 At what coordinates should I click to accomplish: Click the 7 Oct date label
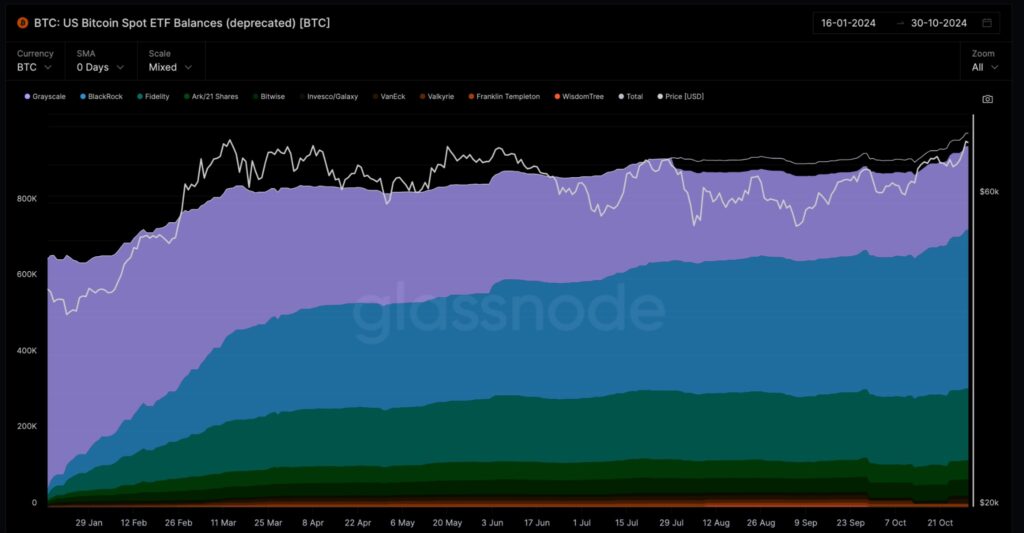[895, 523]
